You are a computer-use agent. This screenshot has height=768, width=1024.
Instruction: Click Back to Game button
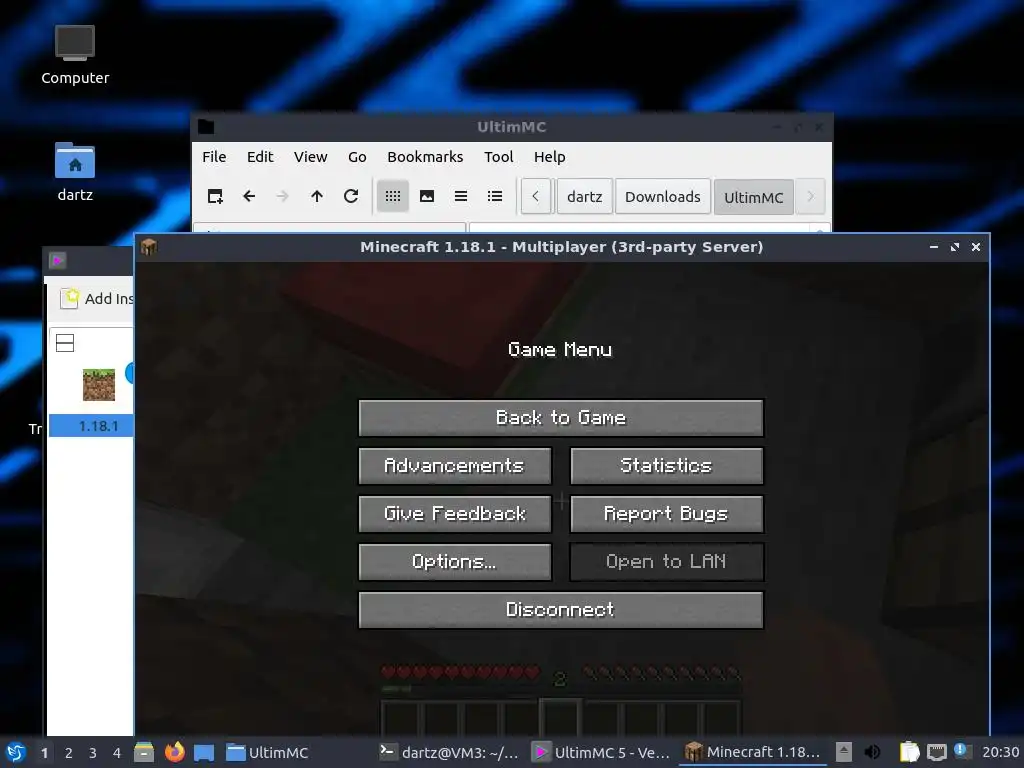pos(560,418)
